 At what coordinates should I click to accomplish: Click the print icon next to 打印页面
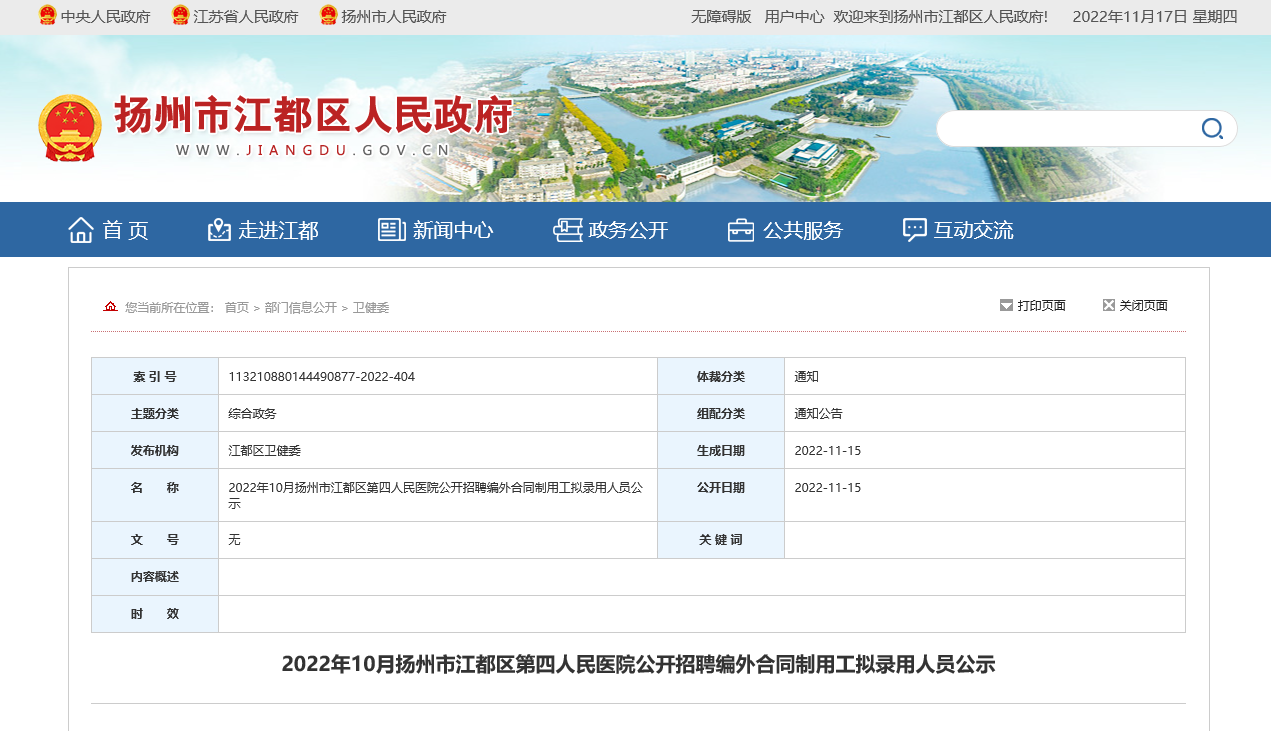click(x=1006, y=305)
